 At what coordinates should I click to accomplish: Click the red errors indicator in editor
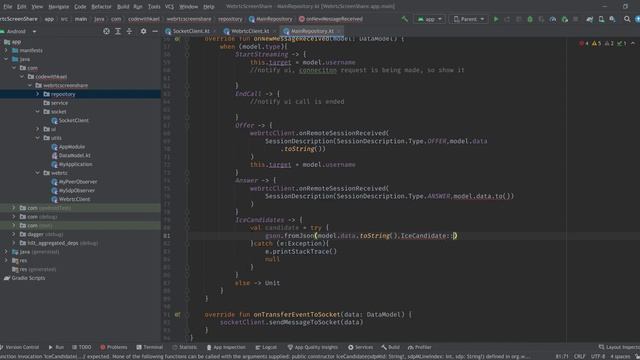coord(584,43)
